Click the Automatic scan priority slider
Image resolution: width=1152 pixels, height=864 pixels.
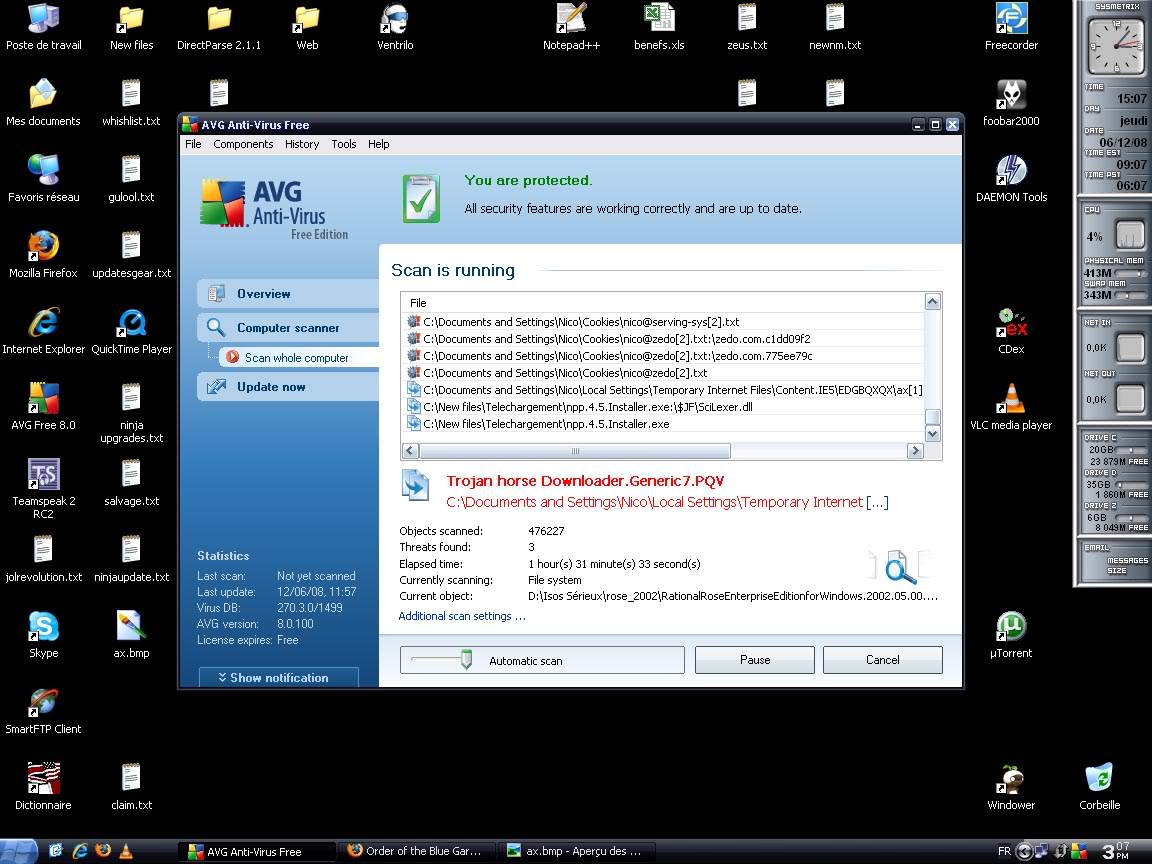(466, 660)
